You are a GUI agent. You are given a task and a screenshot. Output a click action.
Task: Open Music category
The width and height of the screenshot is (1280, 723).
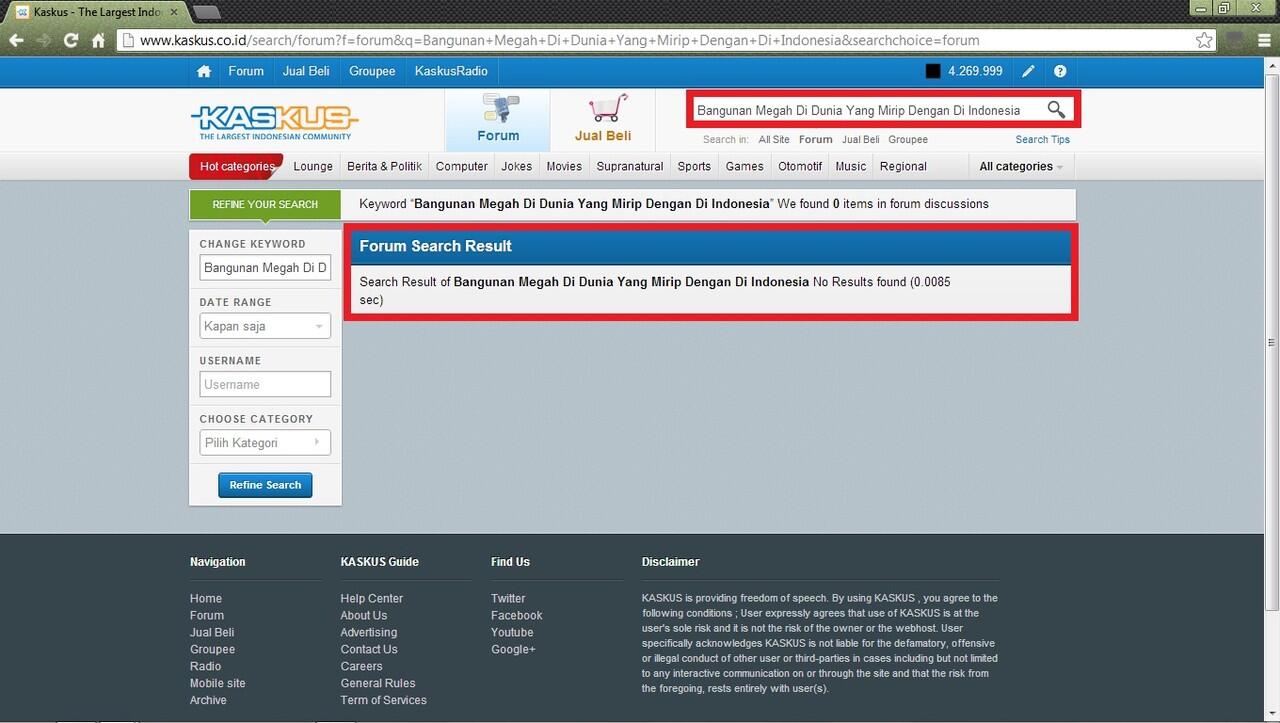pyautogui.click(x=851, y=166)
